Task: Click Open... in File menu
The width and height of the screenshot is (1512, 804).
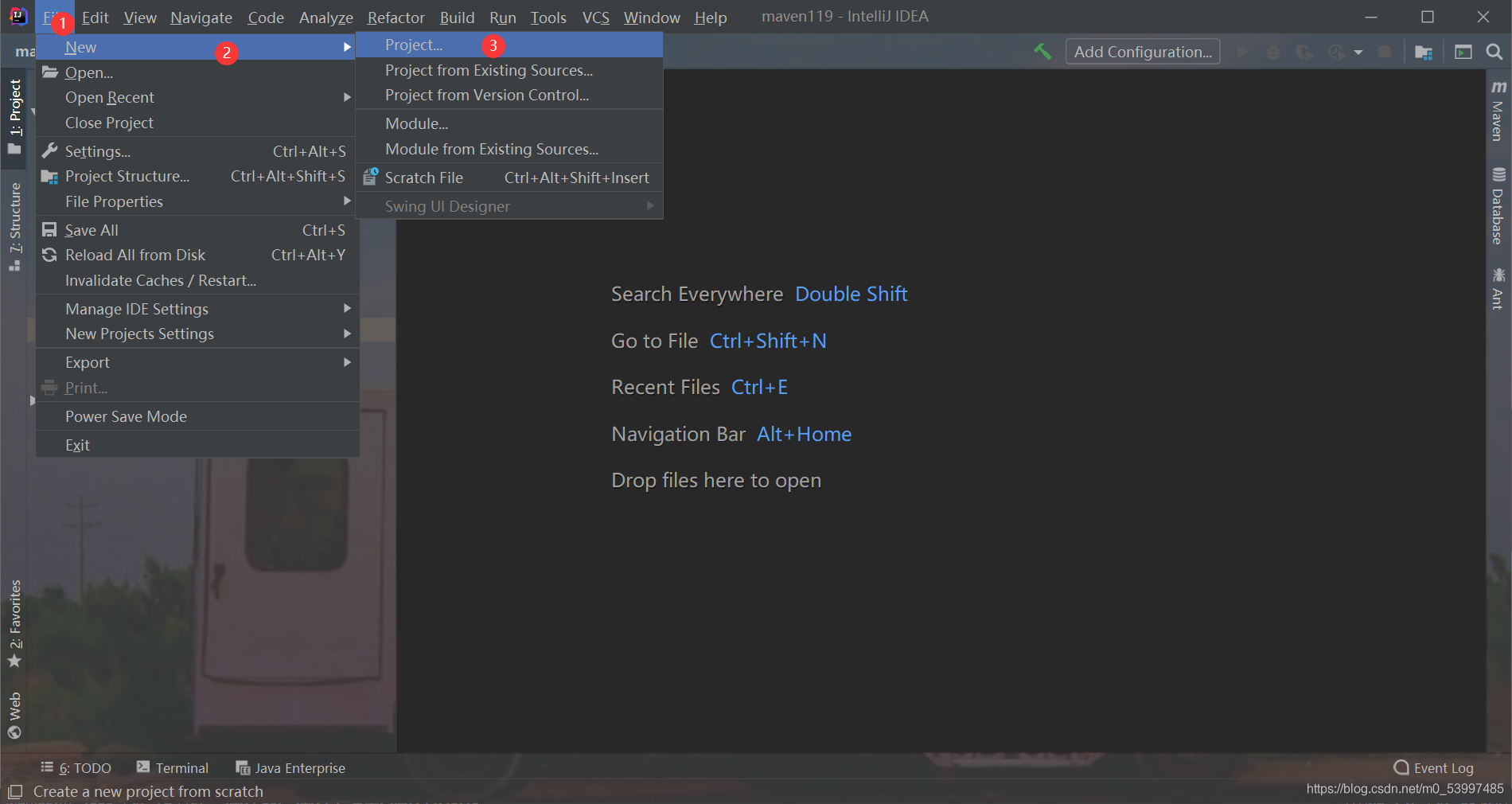Action: click(197, 72)
